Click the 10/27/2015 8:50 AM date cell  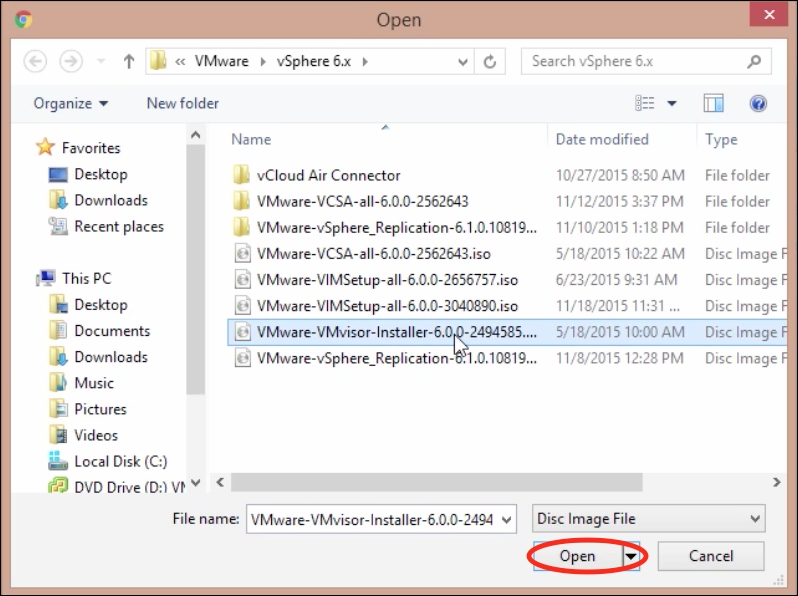pyautogui.click(x=620, y=175)
